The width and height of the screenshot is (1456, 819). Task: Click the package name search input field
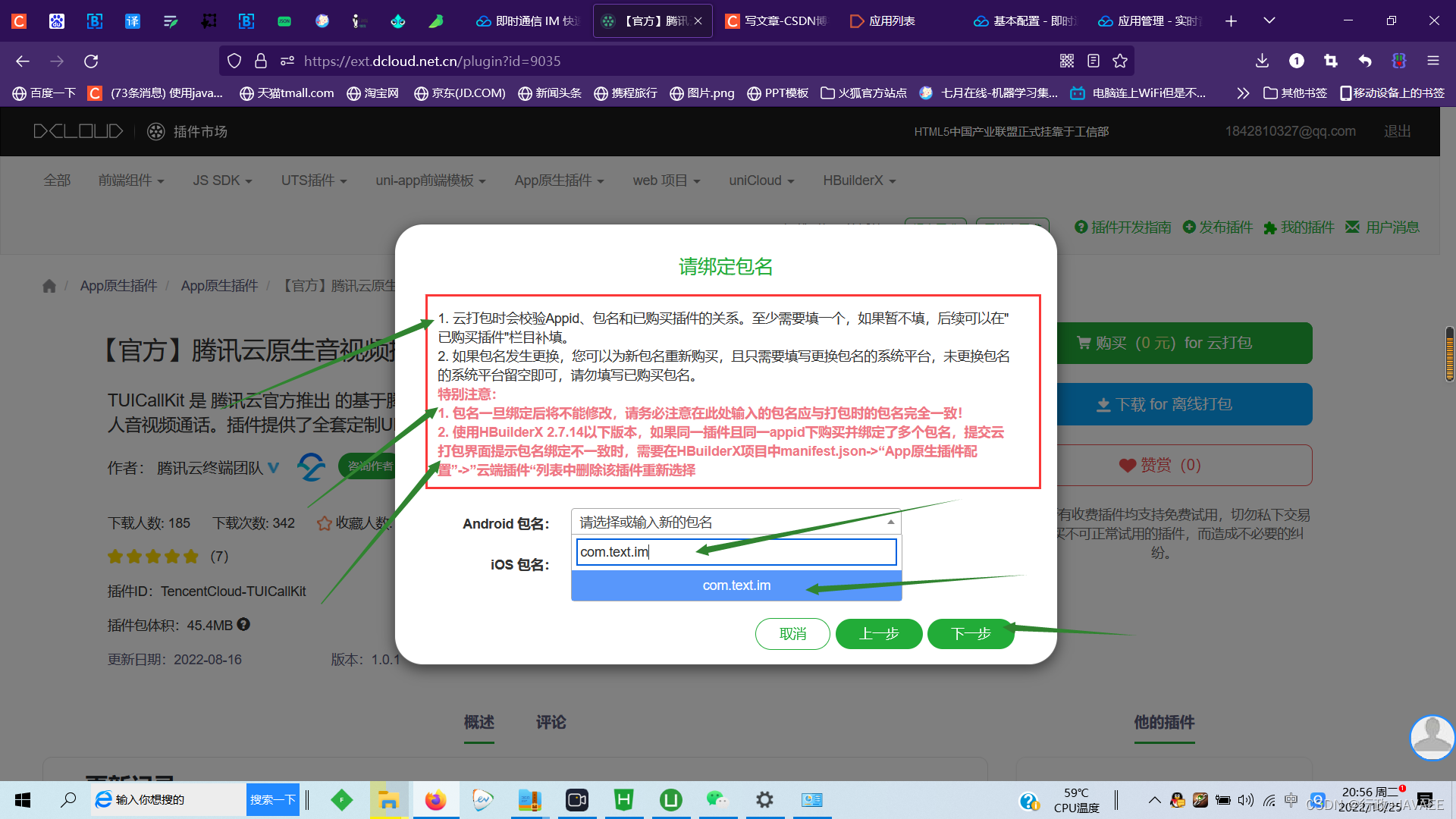coord(736,552)
